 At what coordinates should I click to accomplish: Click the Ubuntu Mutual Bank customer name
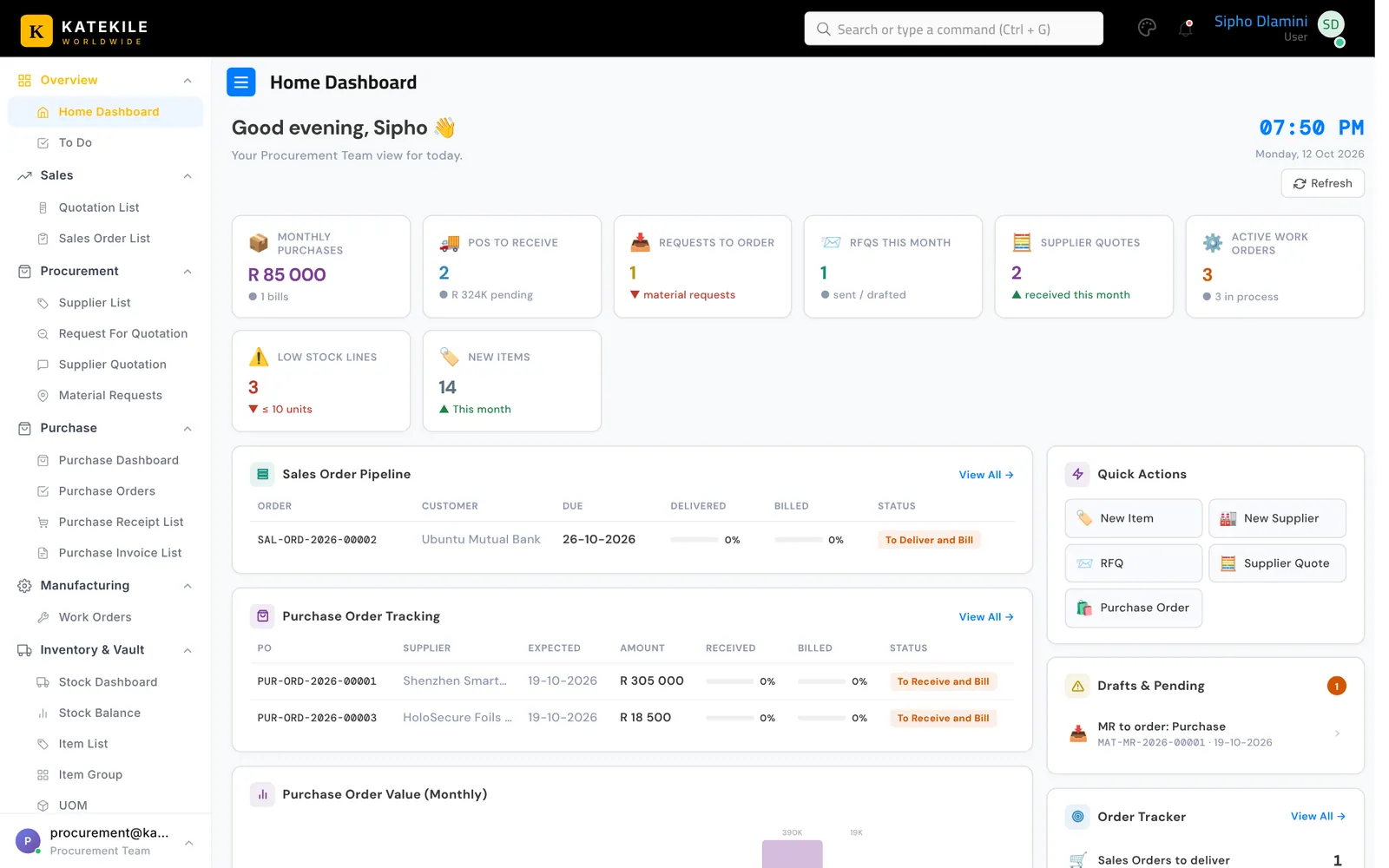(481, 539)
